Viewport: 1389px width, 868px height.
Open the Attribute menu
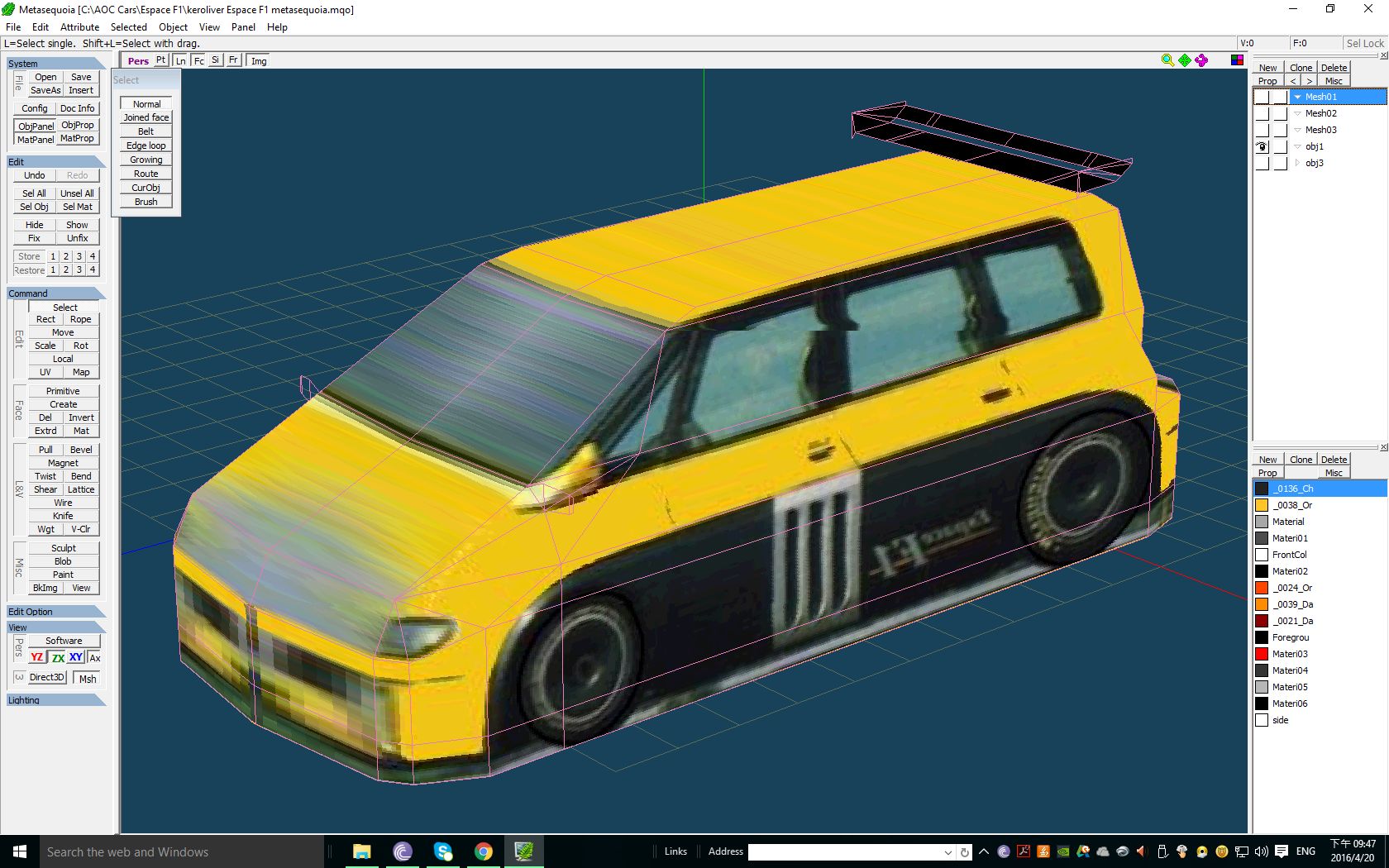click(x=79, y=27)
